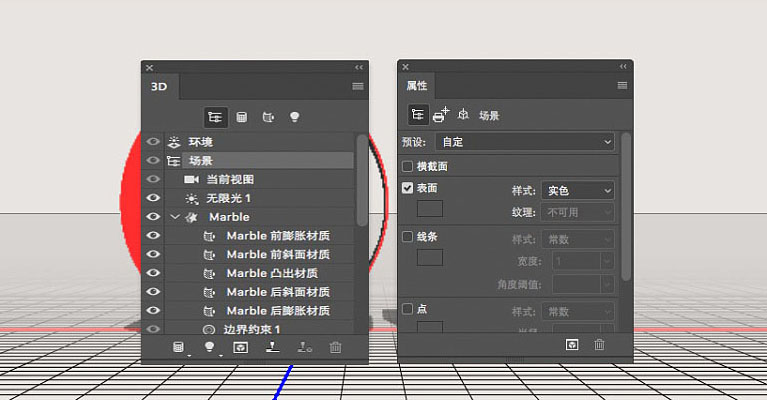The width and height of the screenshot is (767, 400).
Task: Click the light icon of 无限光 1
Action: click(192, 199)
